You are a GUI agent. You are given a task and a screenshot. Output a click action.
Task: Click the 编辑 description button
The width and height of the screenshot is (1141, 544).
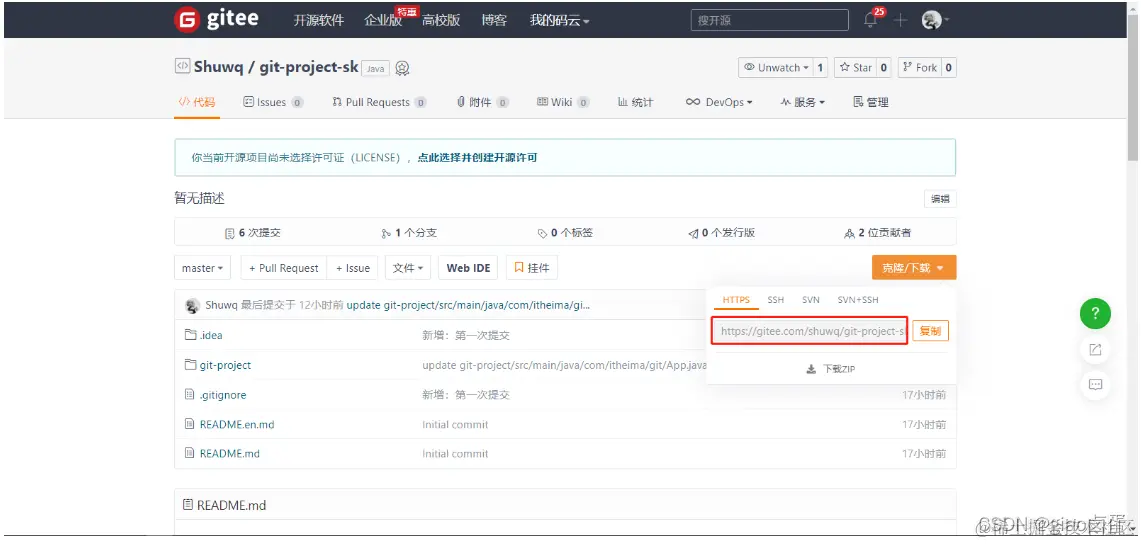pos(940,199)
